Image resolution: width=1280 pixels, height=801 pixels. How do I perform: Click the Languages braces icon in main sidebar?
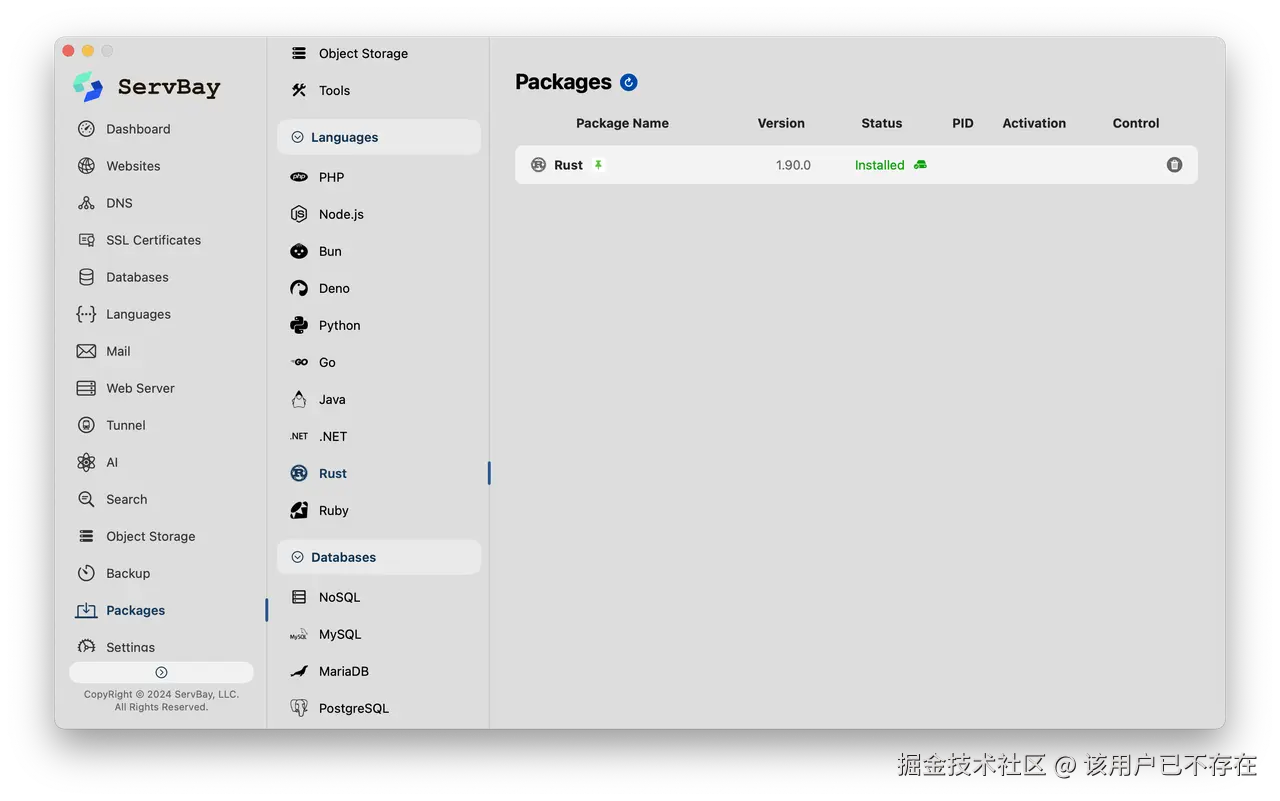coord(86,314)
